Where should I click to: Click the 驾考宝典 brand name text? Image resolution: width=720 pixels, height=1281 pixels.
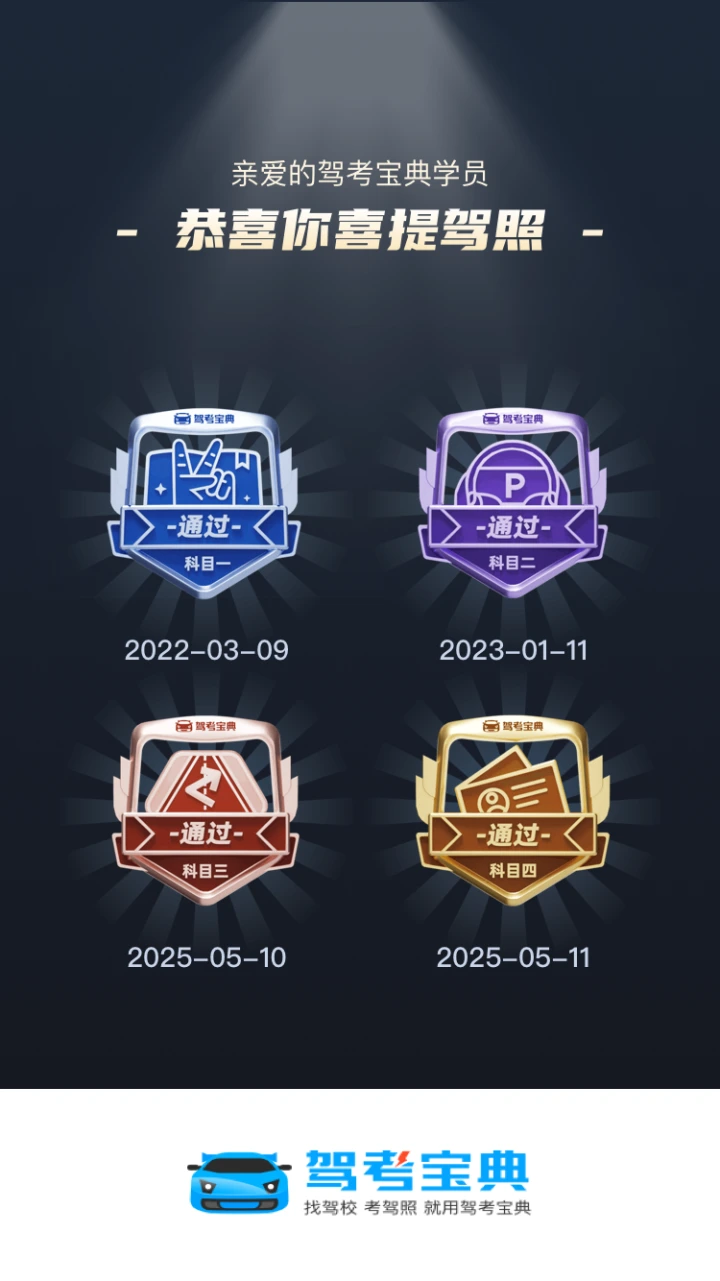(x=416, y=1170)
